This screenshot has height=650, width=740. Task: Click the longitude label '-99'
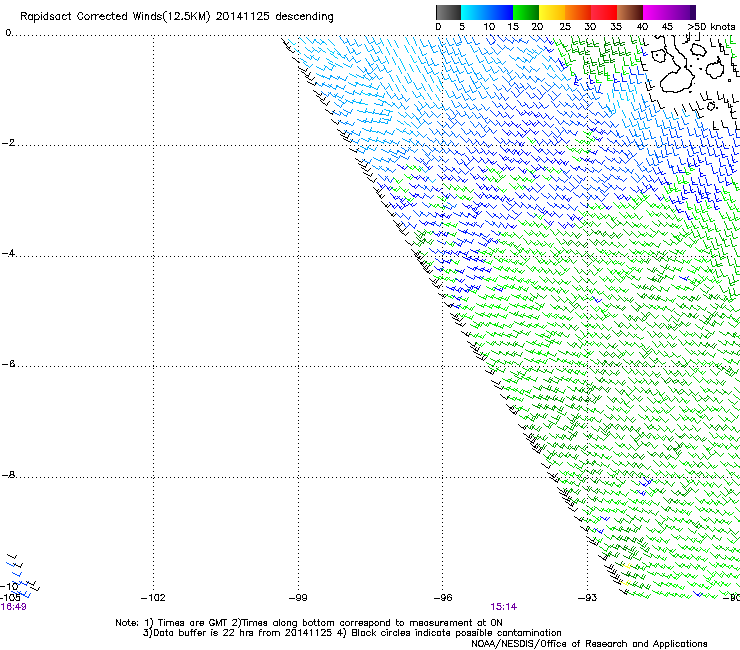pyautogui.click(x=298, y=598)
